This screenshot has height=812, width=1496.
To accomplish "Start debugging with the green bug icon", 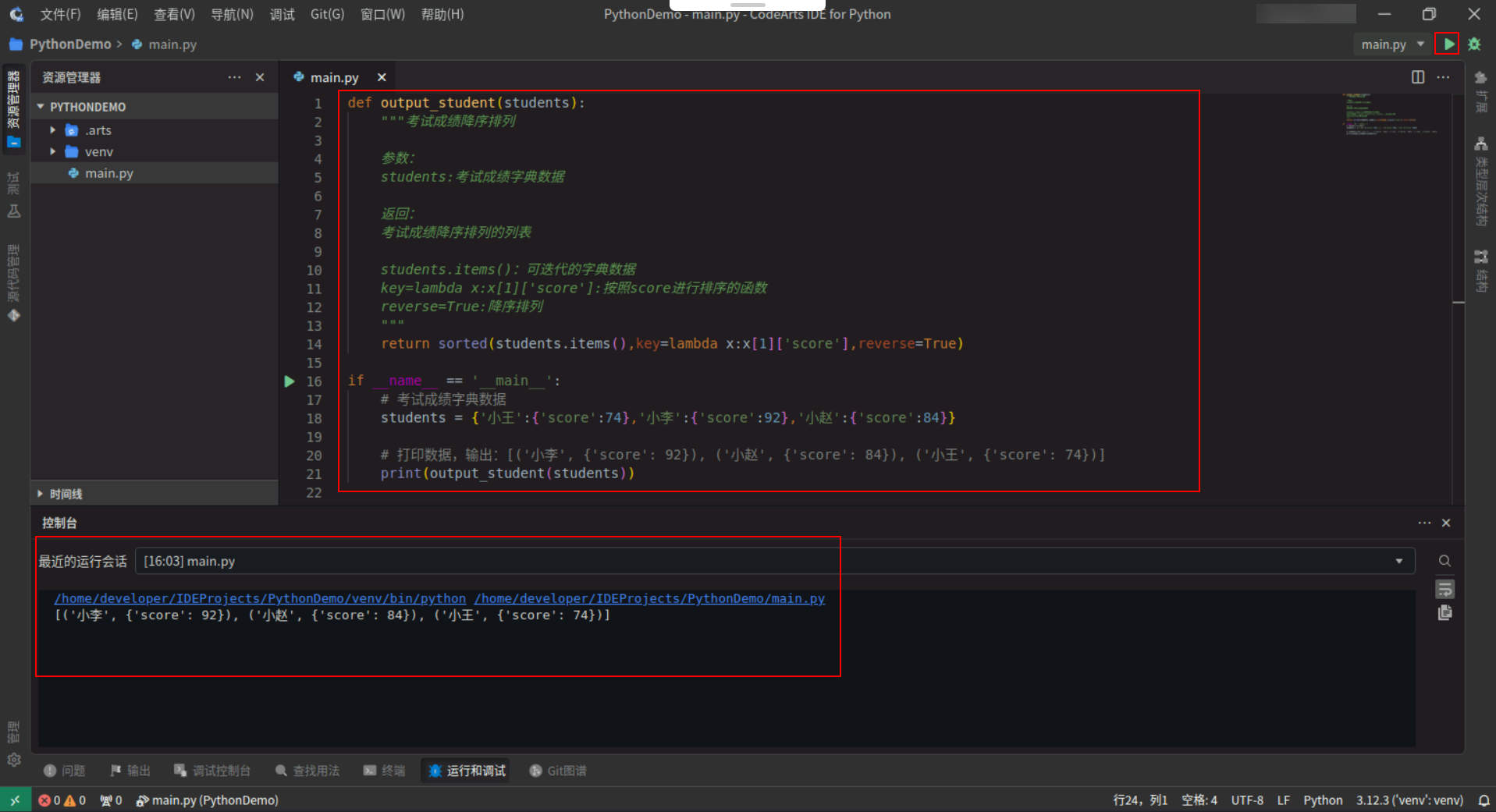I will (x=1474, y=44).
